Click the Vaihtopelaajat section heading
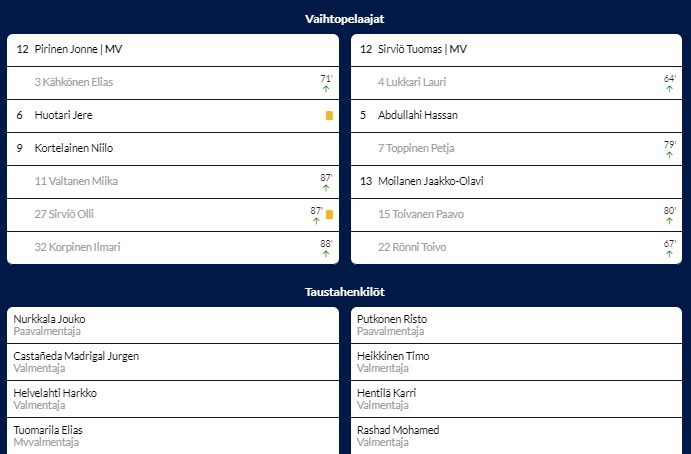The width and height of the screenshot is (691, 454). click(345, 19)
